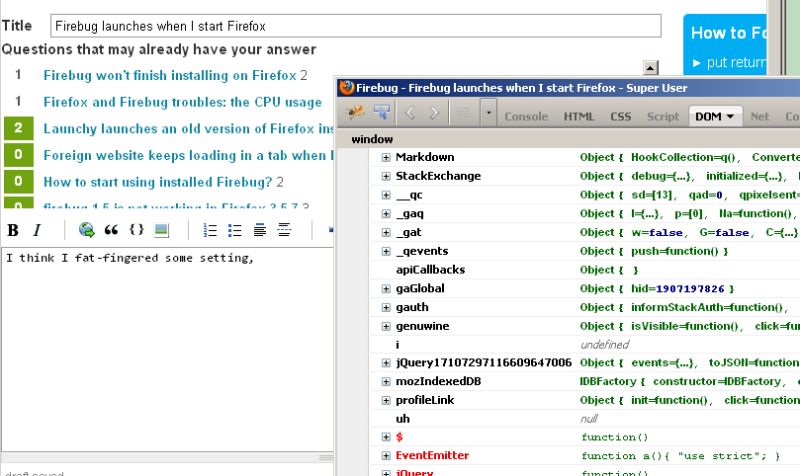Create a bulleted list in the editor
Viewport: 800px width, 476px height.
(x=235, y=231)
